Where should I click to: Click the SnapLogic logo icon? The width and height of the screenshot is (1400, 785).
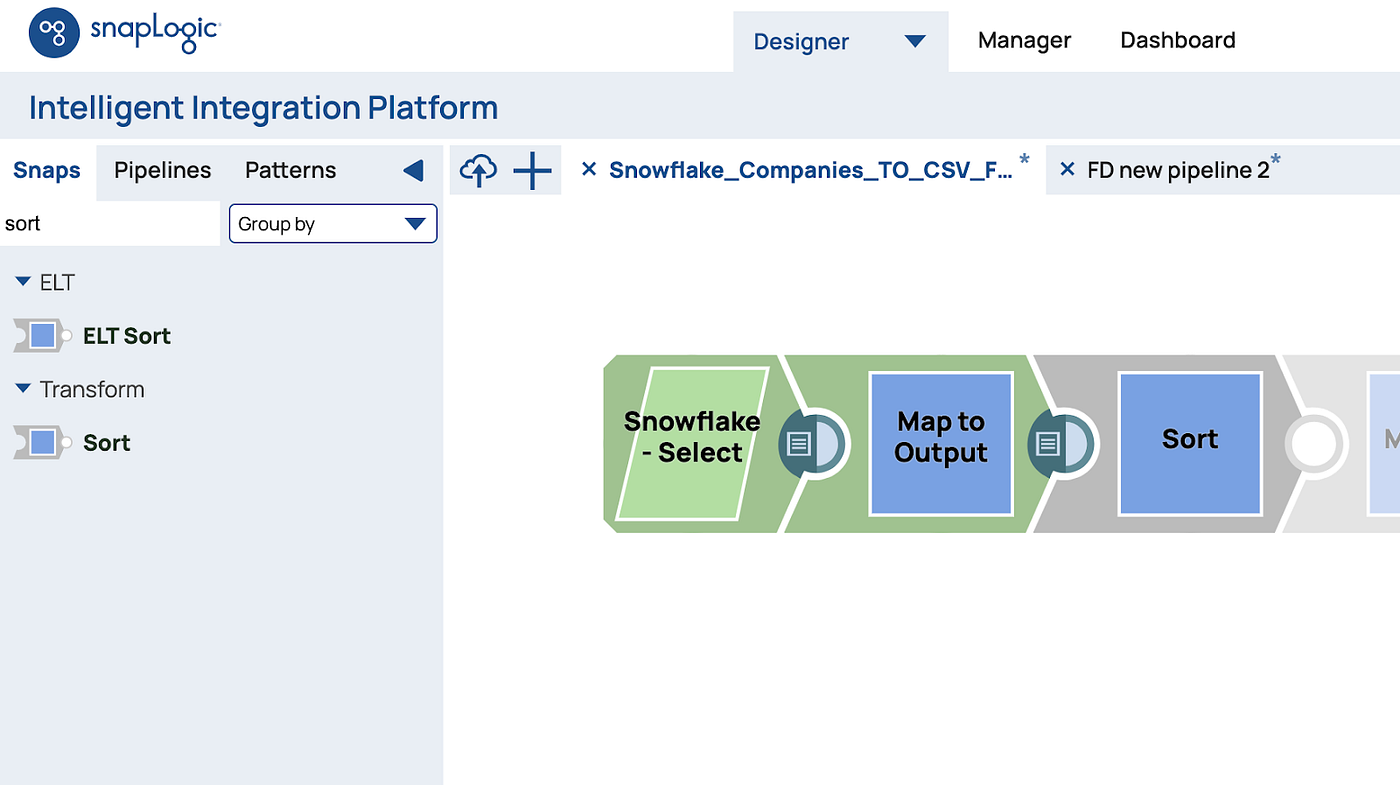[x=52, y=33]
